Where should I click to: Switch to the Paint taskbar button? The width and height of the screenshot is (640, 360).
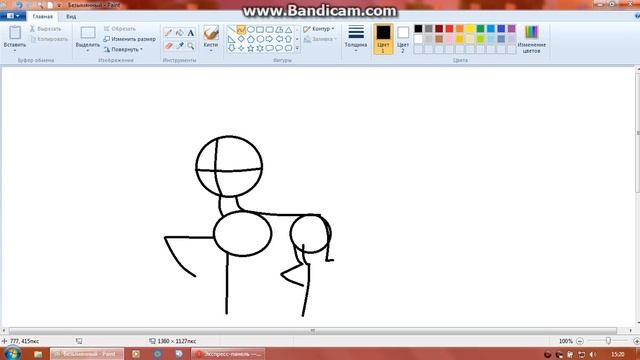[x=87, y=354]
